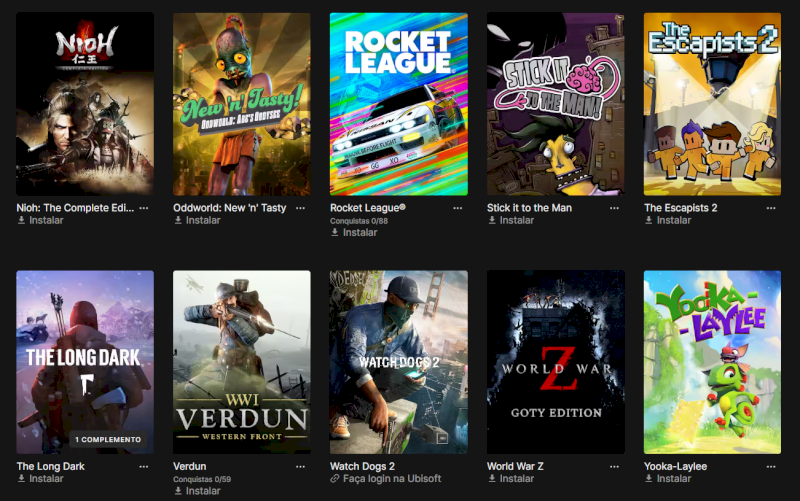The height and width of the screenshot is (501, 800).
Task: Open the Watch Dogs 2 cover art
Action: coord(398,362)
